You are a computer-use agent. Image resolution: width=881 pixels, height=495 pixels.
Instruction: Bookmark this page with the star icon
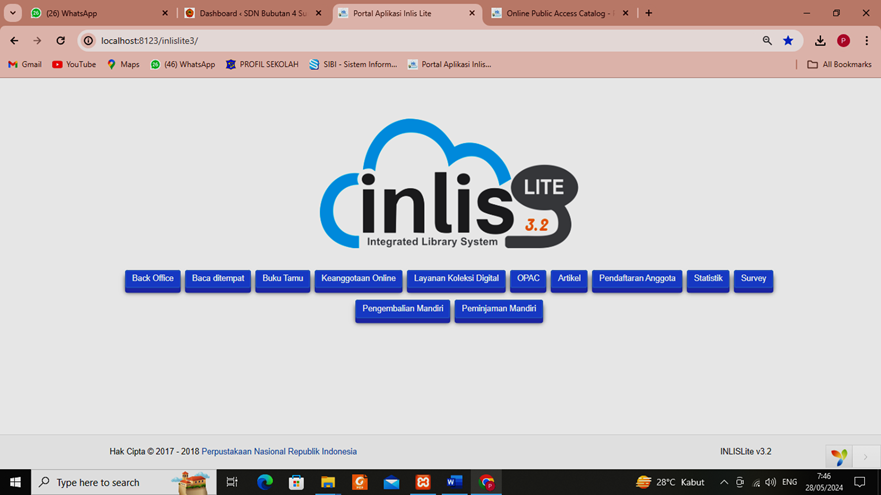pyautogui.click(x=788, y=41)
